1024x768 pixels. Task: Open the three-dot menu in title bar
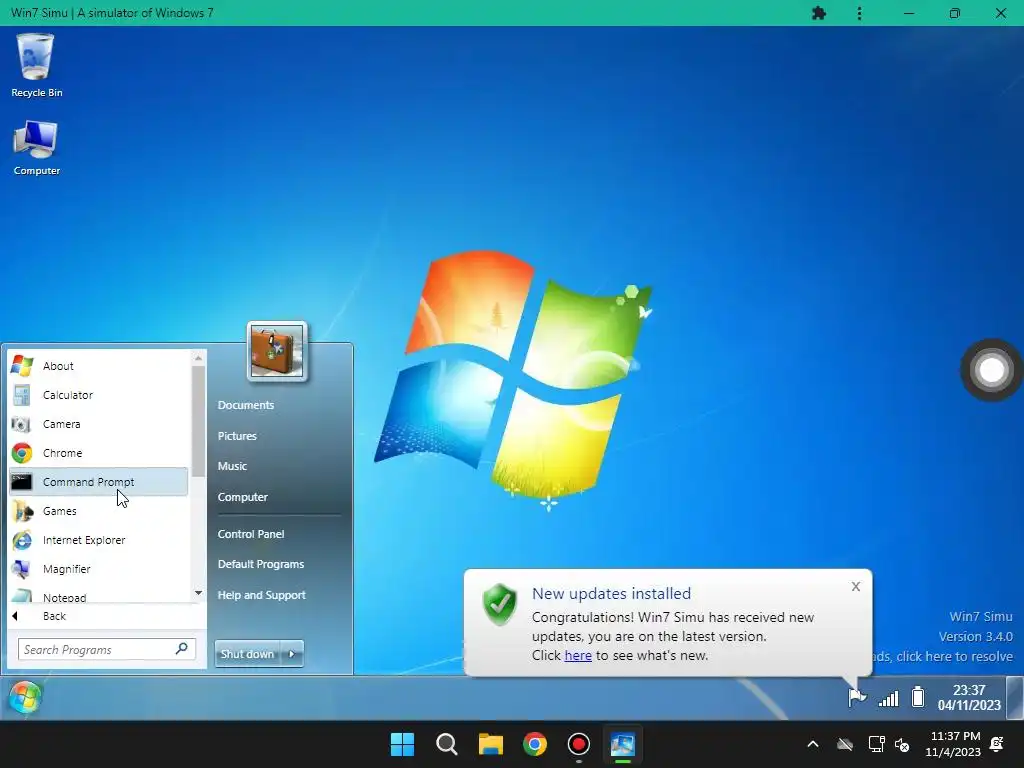859,13
